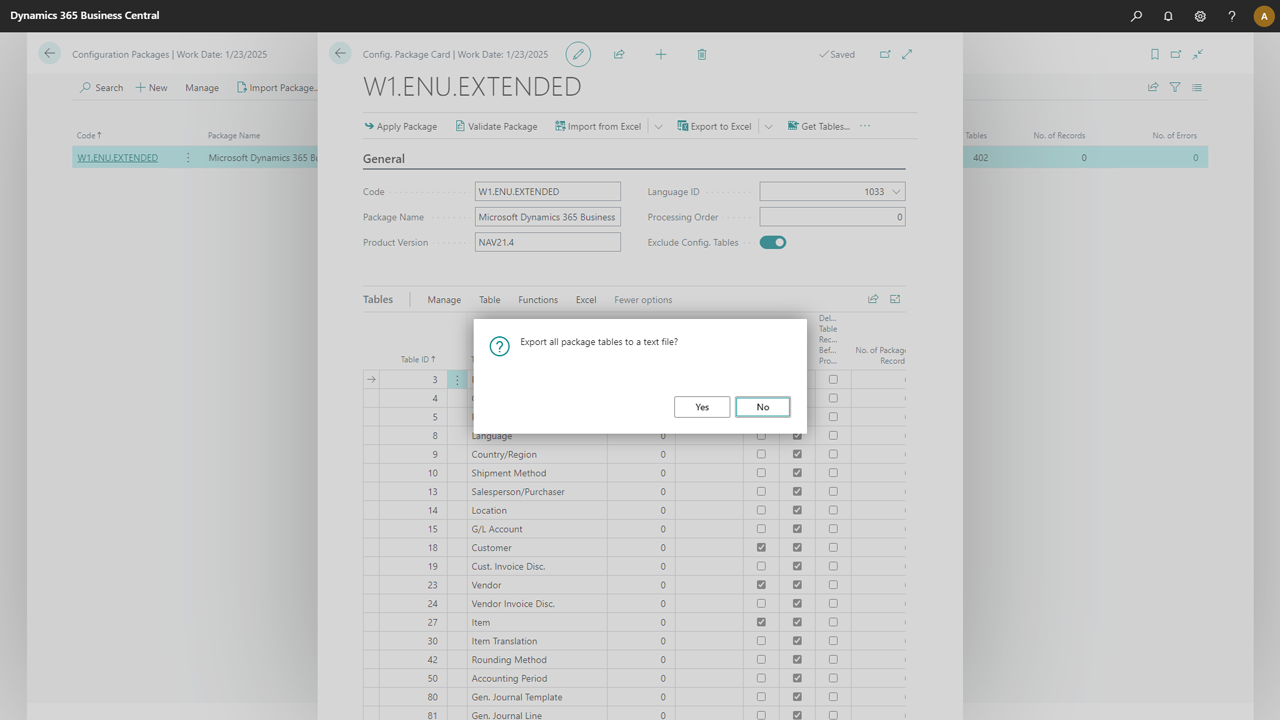The height and width of the screenshot is (720, 1280).
Task: Click Fewer options in Tables
Action: point(643,300)
